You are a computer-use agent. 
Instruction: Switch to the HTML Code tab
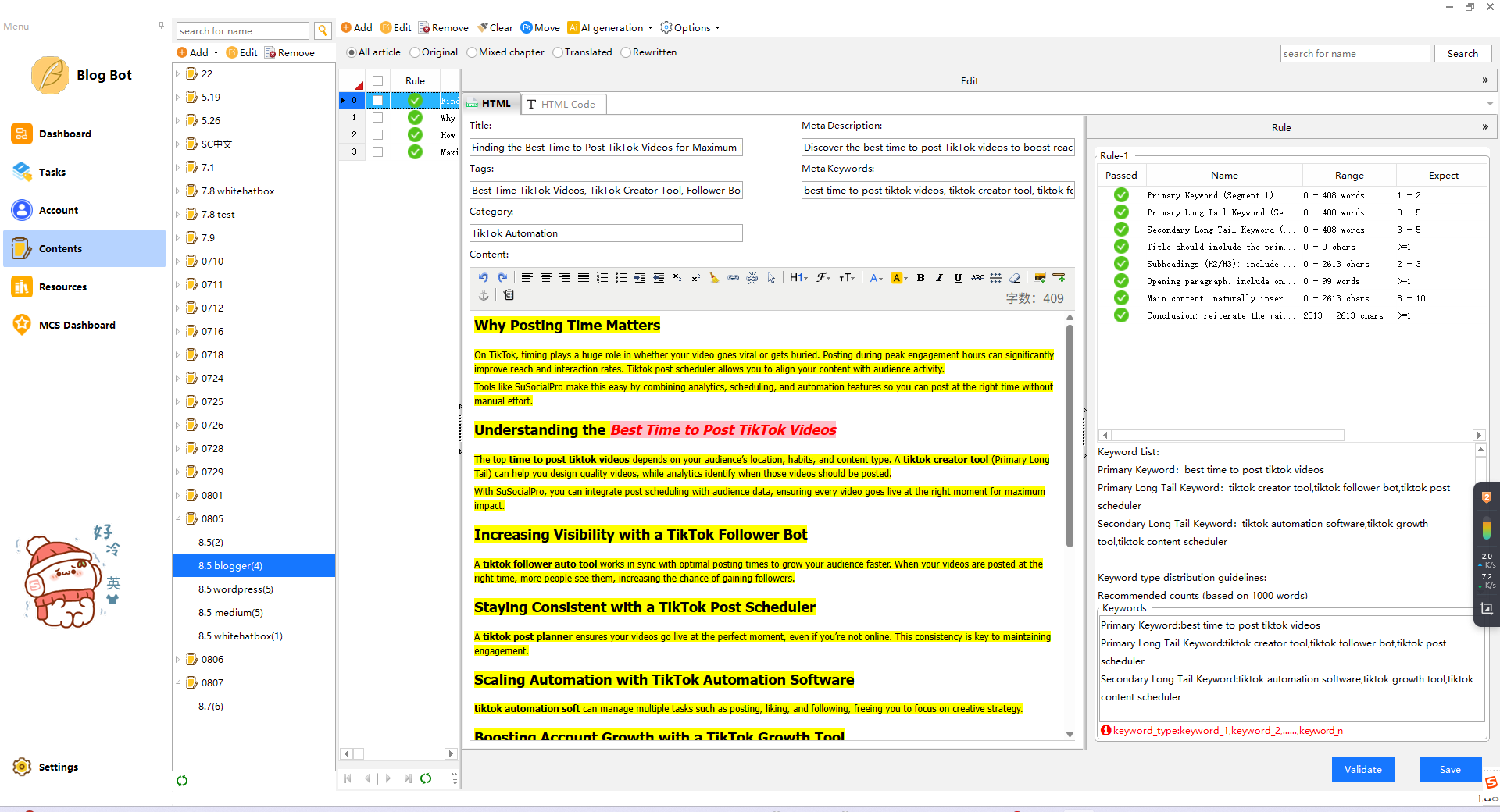point(562,104)
